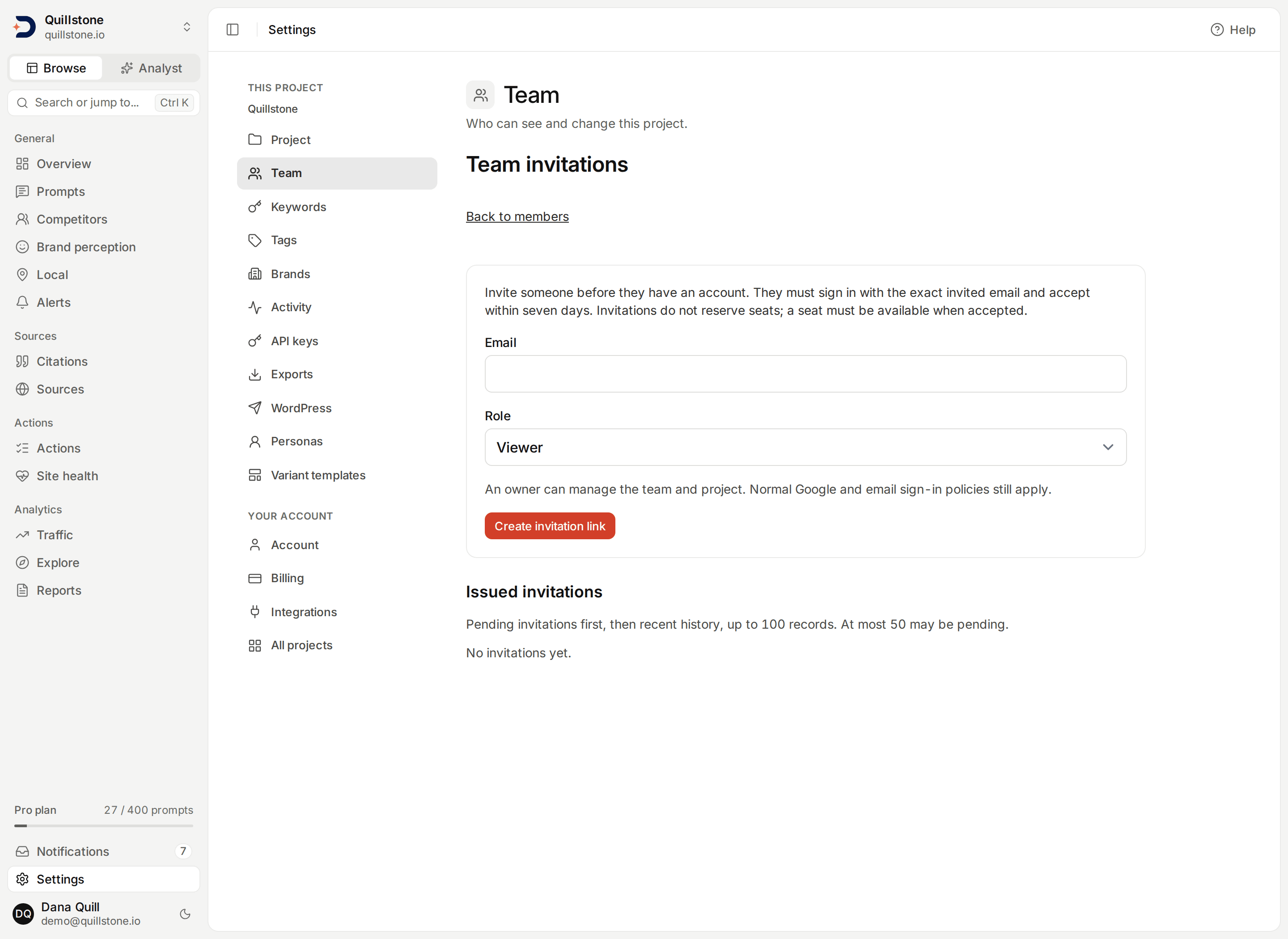Open Activity pulse icon

tap(254, 307)
